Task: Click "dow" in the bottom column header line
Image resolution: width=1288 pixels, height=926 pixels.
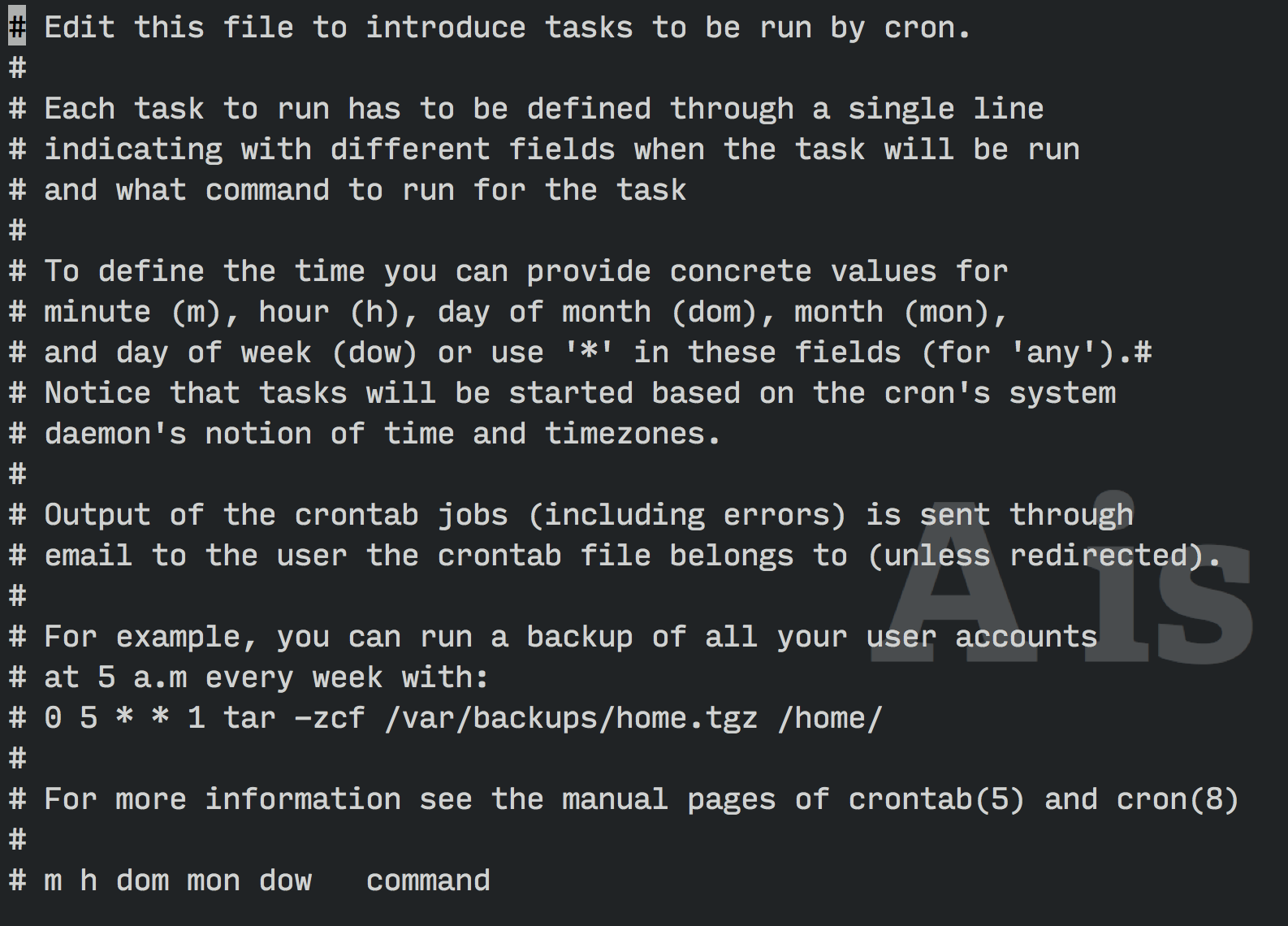Action: click(x=284, y=881)
